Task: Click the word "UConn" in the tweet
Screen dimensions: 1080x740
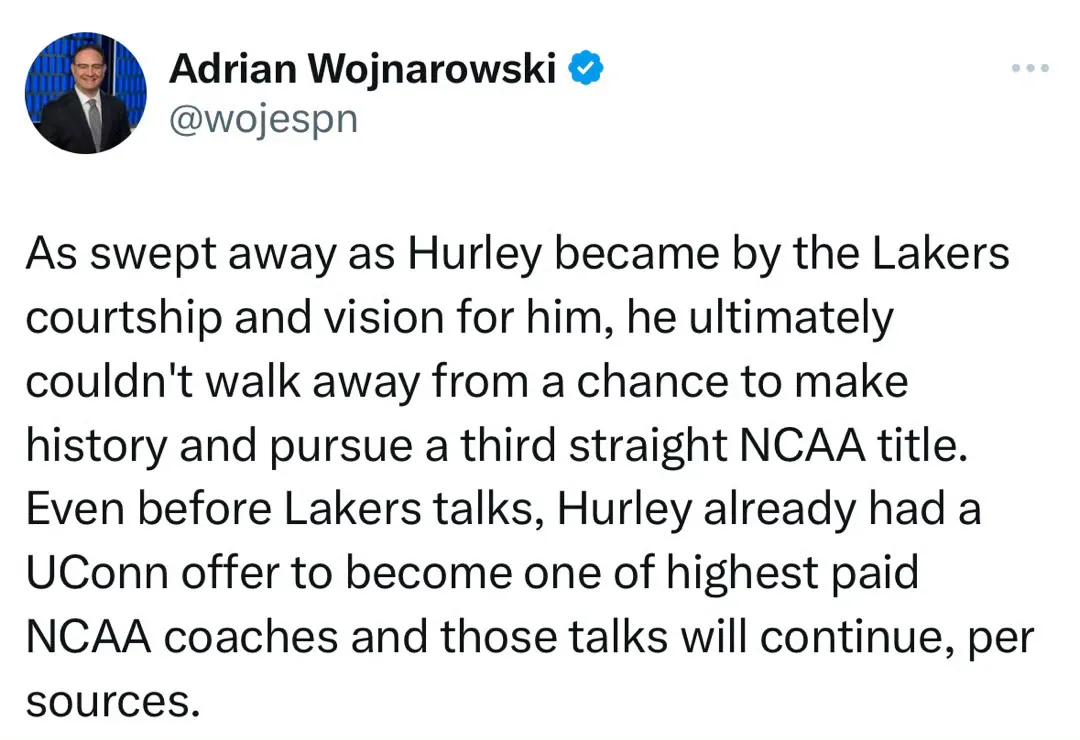Action: coord(97,572)
